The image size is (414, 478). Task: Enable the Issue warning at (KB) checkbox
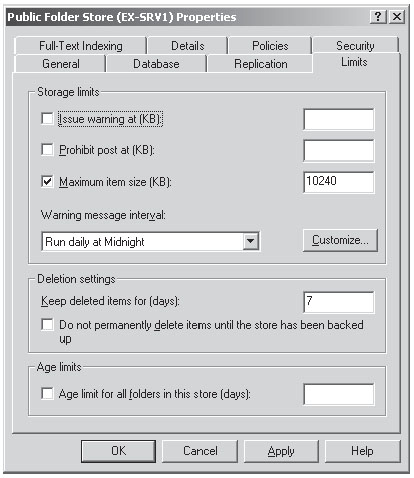pos(47,118)
